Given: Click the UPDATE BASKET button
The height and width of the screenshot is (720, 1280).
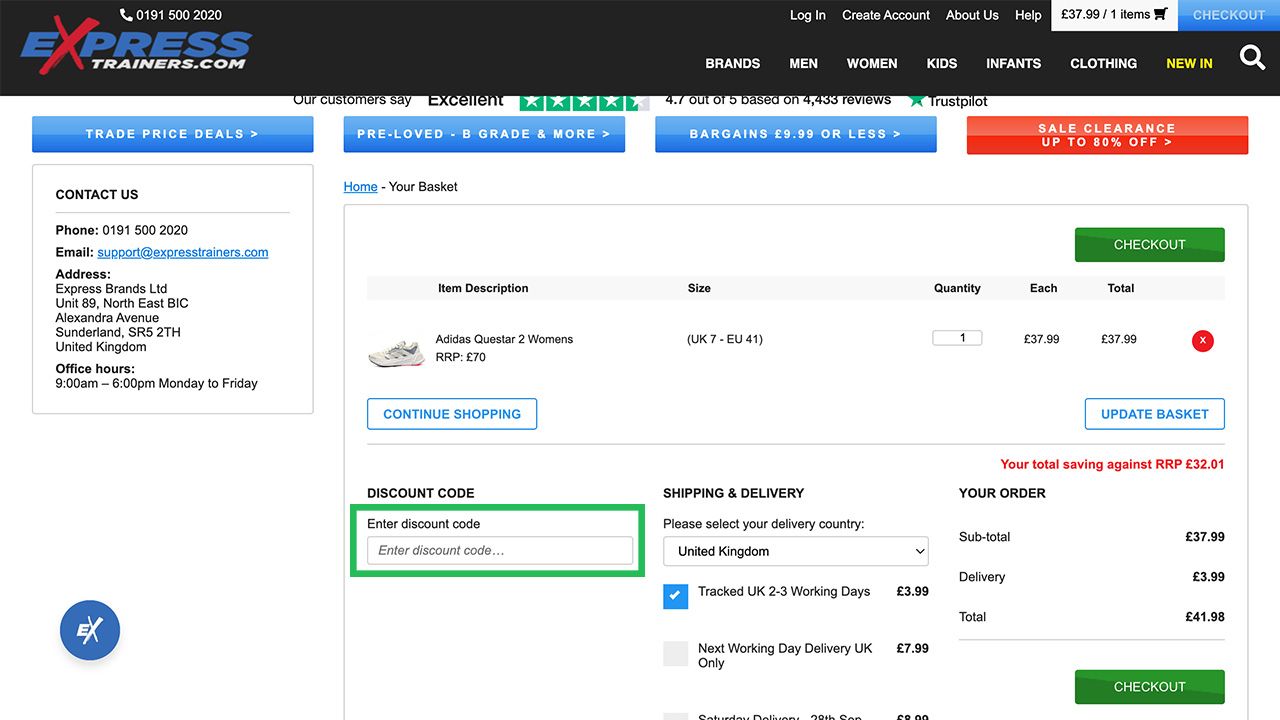Looking at the screenshot, I should (1154, 413).
